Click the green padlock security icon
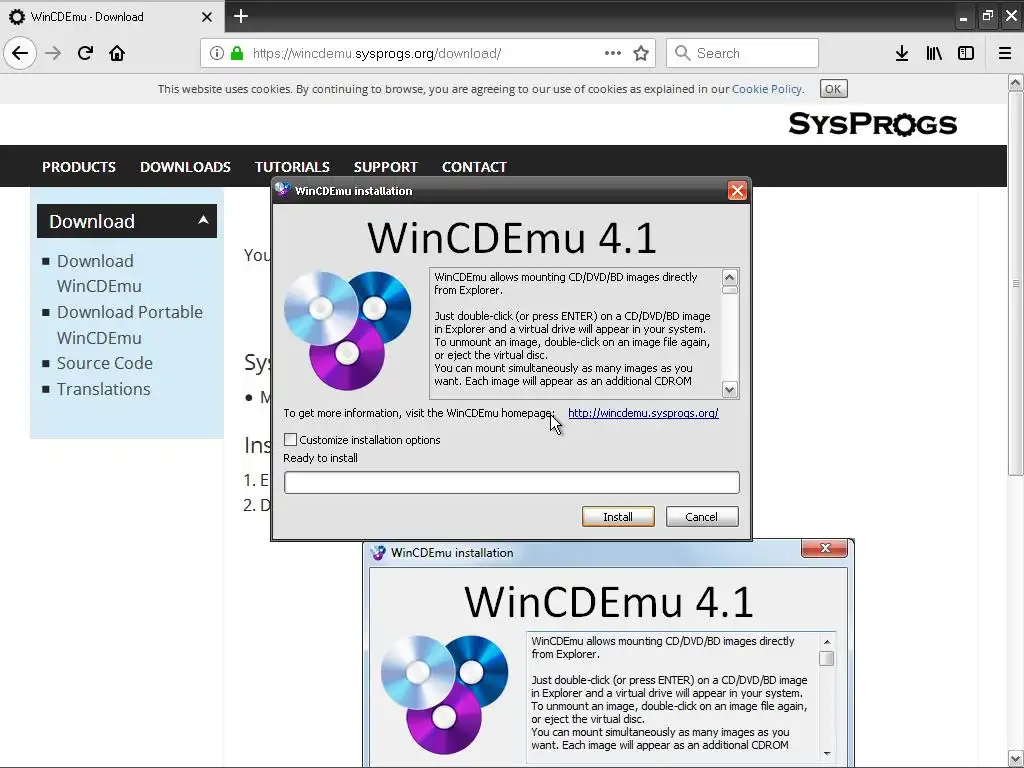Image resolution: width=1024 pixels, height=768 pixels. (236, 53)
